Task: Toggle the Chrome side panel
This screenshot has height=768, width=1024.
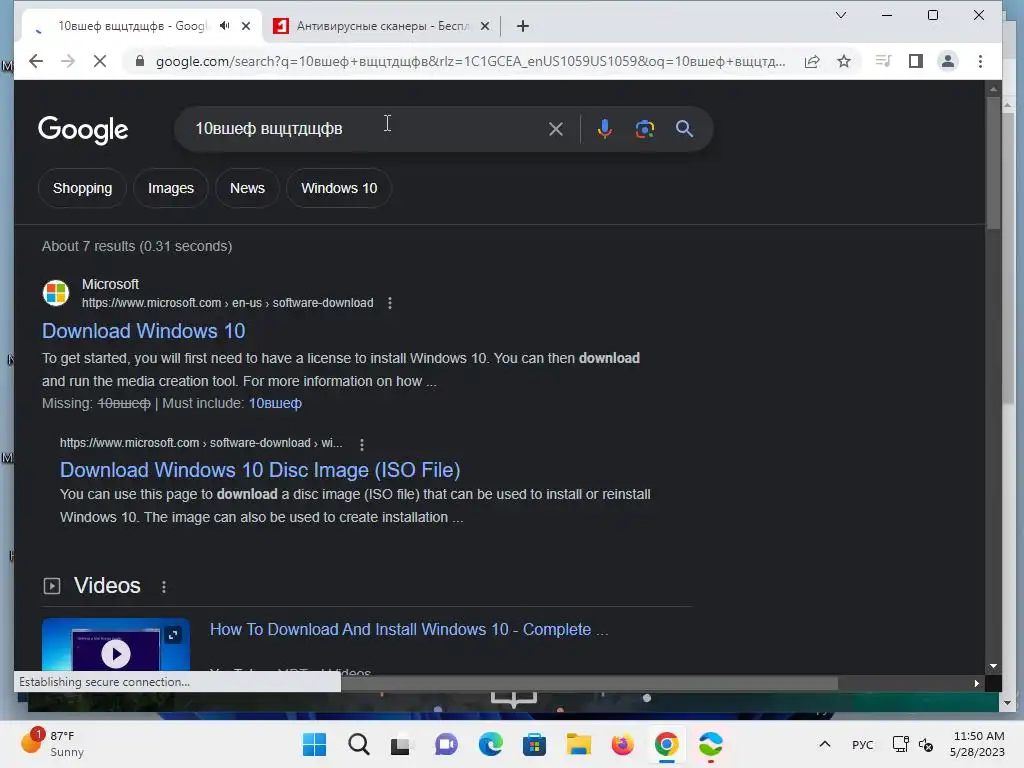Action: point(916,61)
